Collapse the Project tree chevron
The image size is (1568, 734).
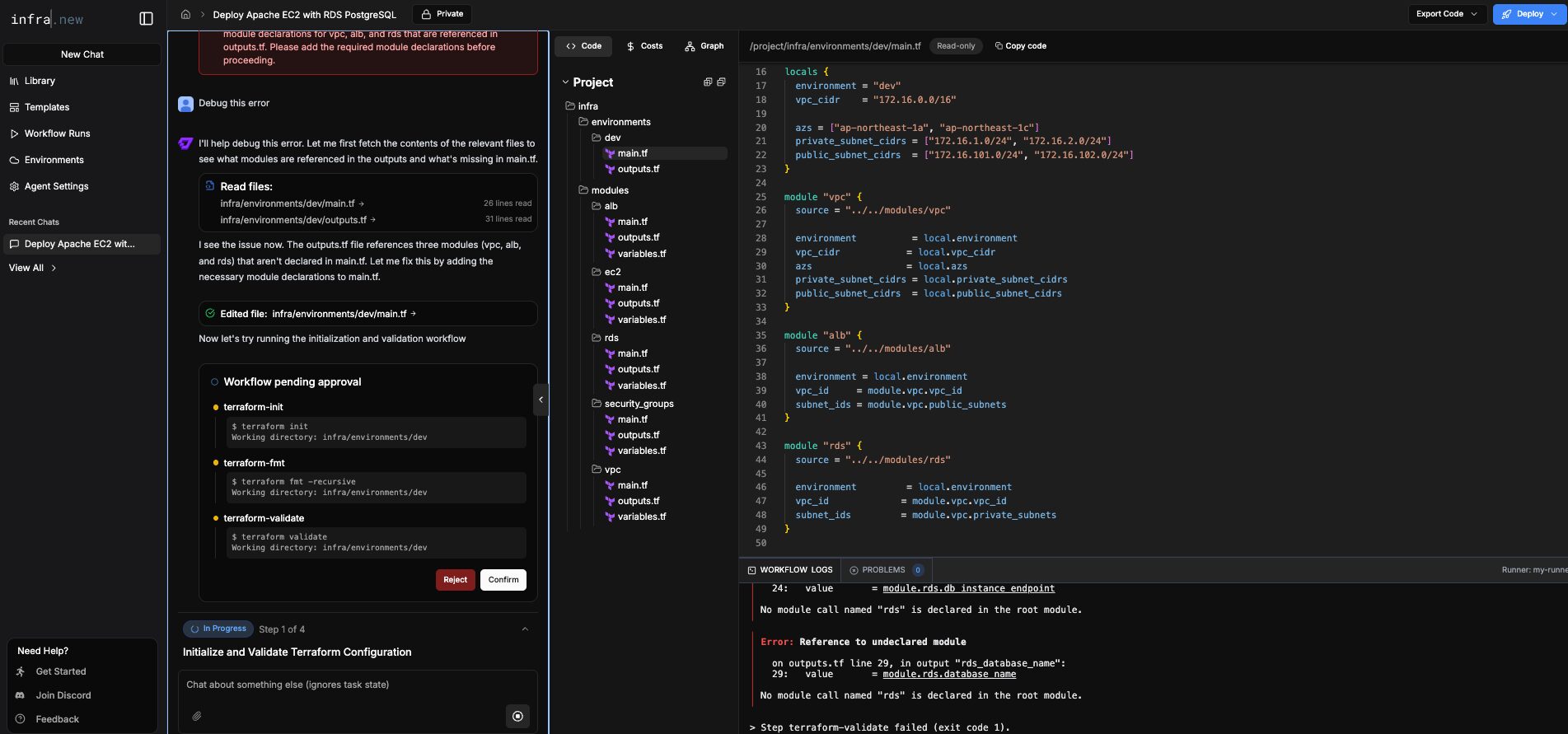565,82
